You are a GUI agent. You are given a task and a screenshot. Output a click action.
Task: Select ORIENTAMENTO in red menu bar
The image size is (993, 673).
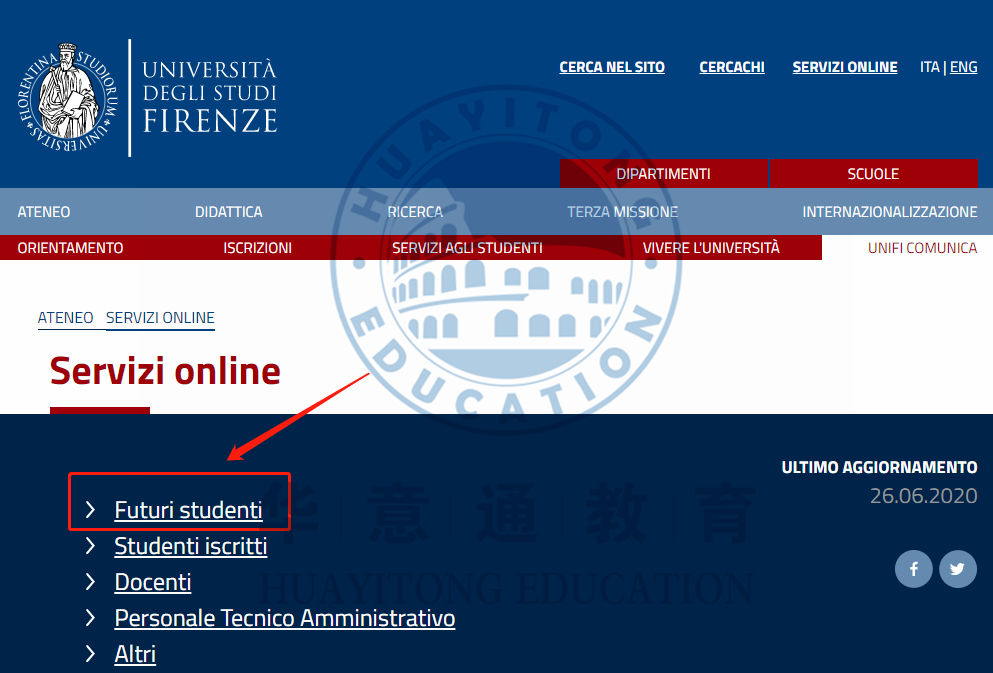tap(70, 248)
